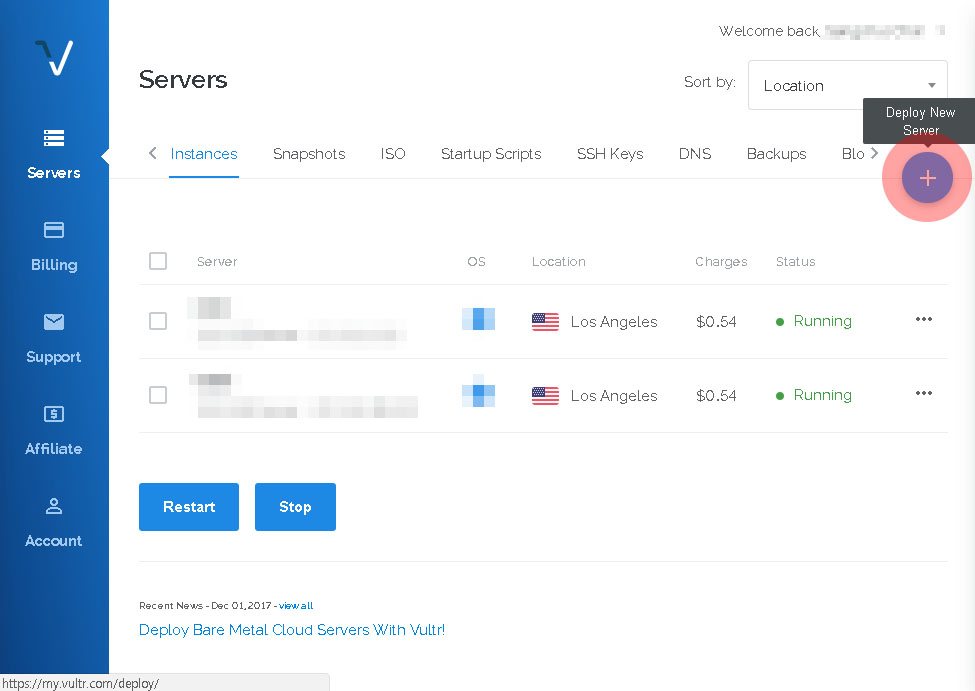The height and width of the screenshot is (691, 975).
Task: Open actions menu for first Los Angeles server
Action: (x=923, y=319)
